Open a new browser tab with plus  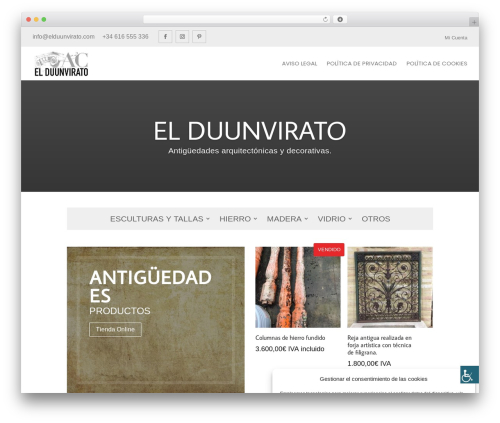pyautogui.click(x=474, y=22)
